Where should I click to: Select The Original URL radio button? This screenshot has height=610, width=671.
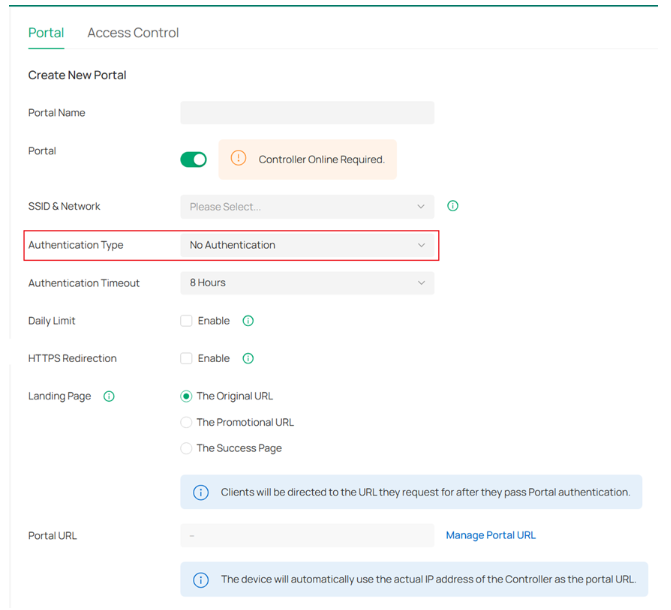186,396
